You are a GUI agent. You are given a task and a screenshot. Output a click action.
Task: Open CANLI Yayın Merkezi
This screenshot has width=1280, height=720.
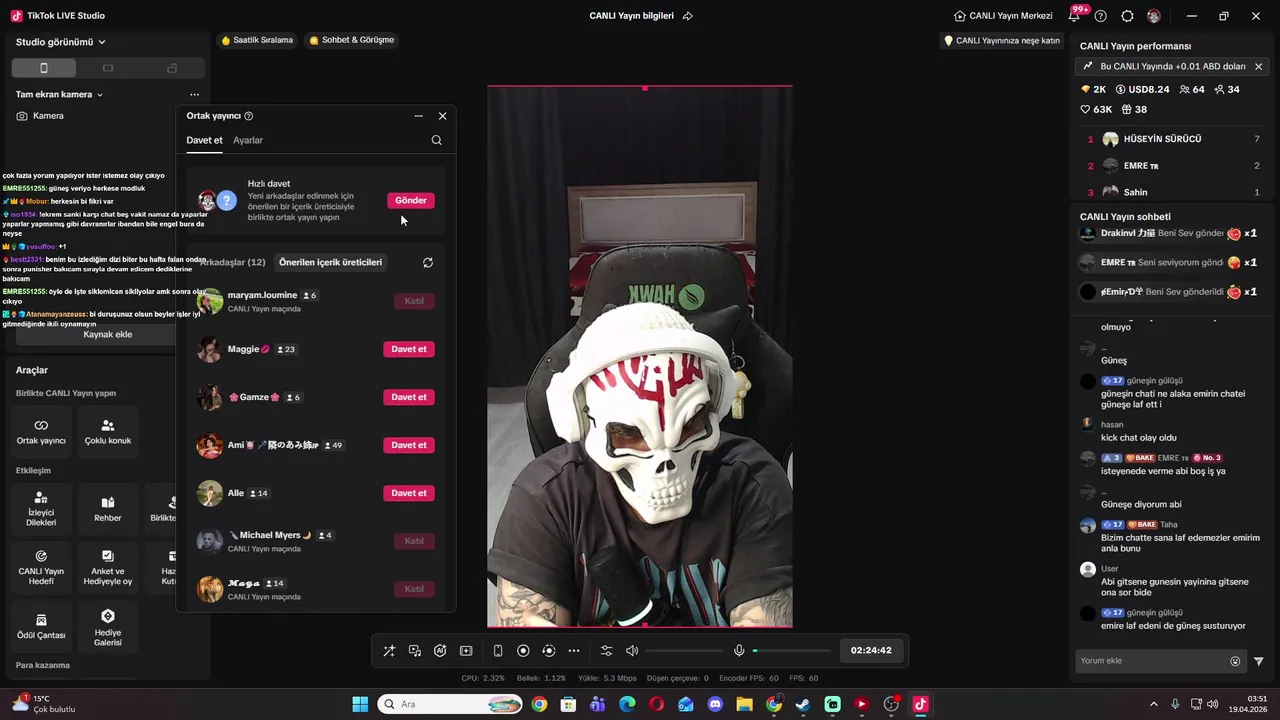coord(1003,16)
